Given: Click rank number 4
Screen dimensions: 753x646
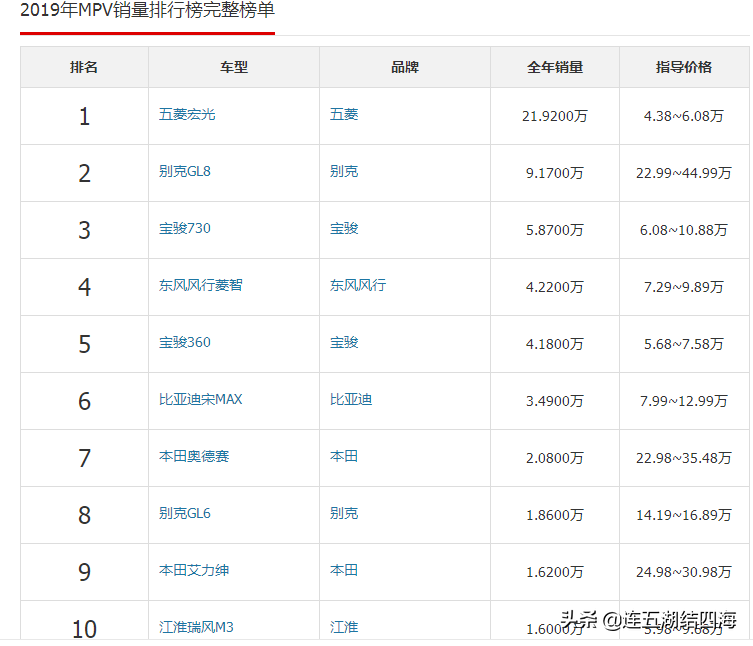Looking at the screenshot, I should click(x=85, y=288).
